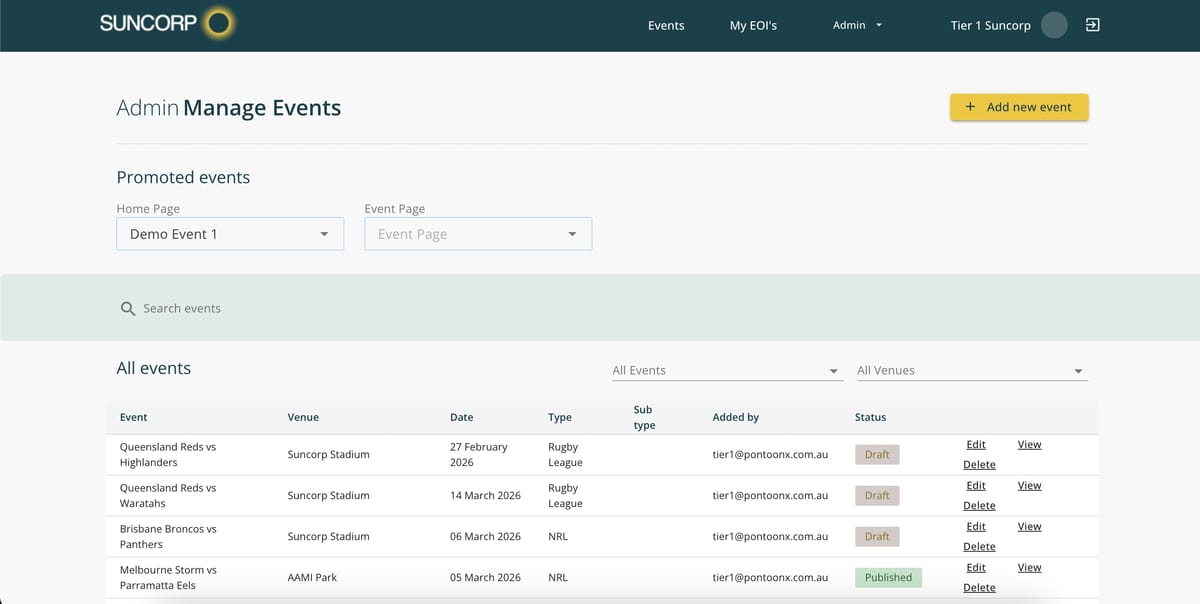
Task: Click the Venue column header
Action: [303, 417]
